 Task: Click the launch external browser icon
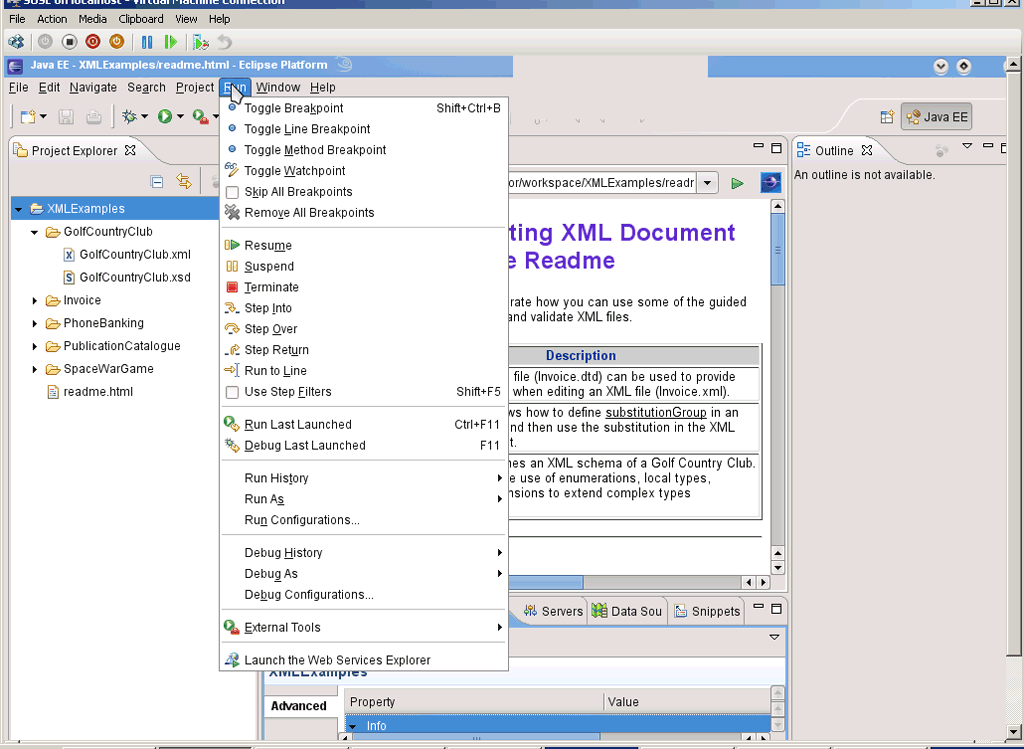768,183
